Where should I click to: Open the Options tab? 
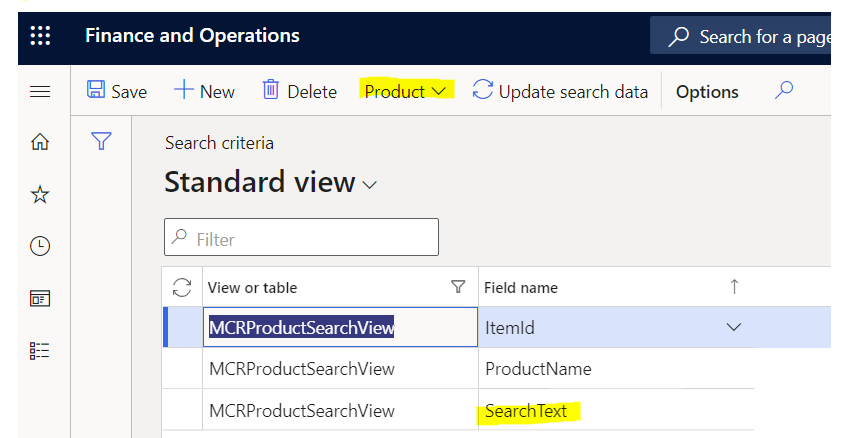pos(707,91)
